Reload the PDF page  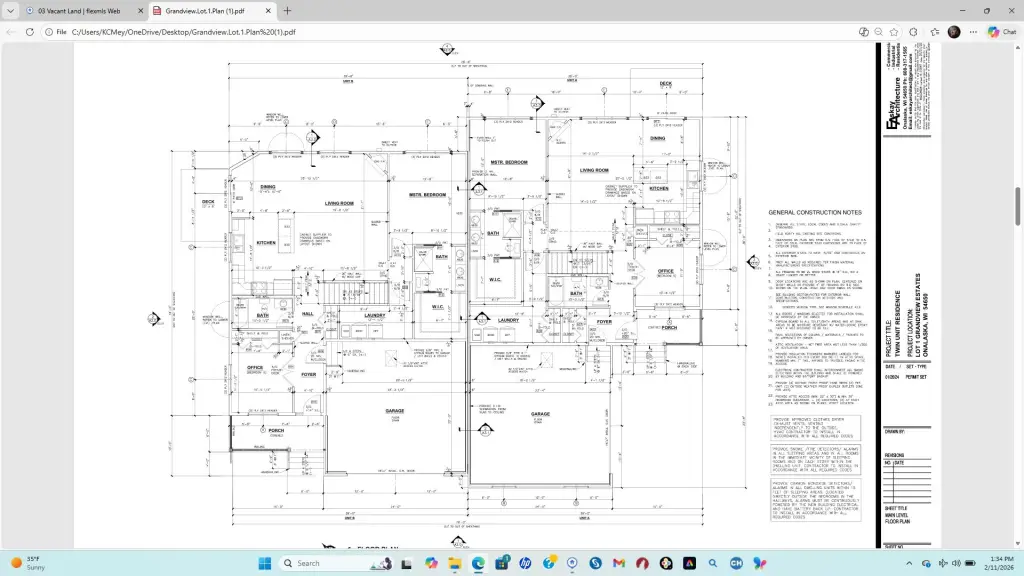coord(30,32)
